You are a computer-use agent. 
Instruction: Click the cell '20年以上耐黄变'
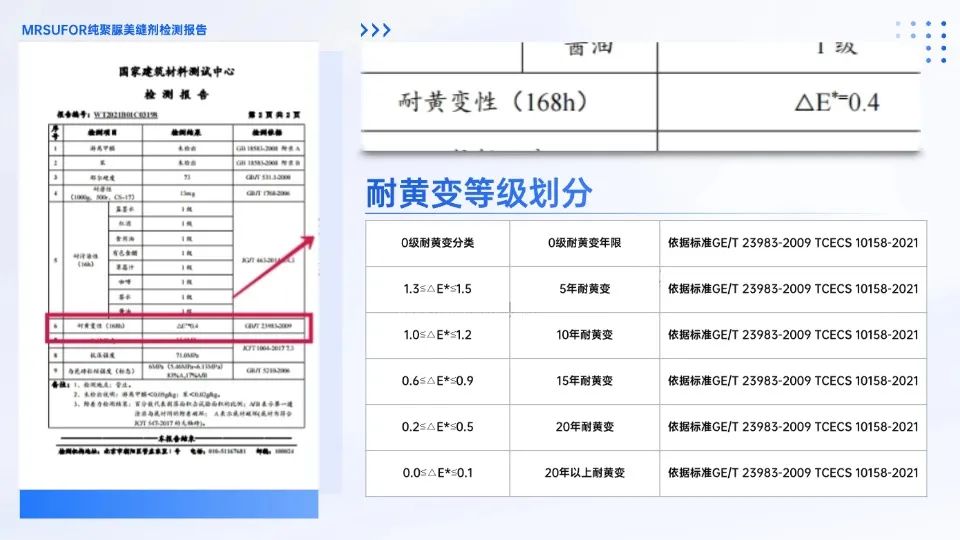tap(585, 473)
